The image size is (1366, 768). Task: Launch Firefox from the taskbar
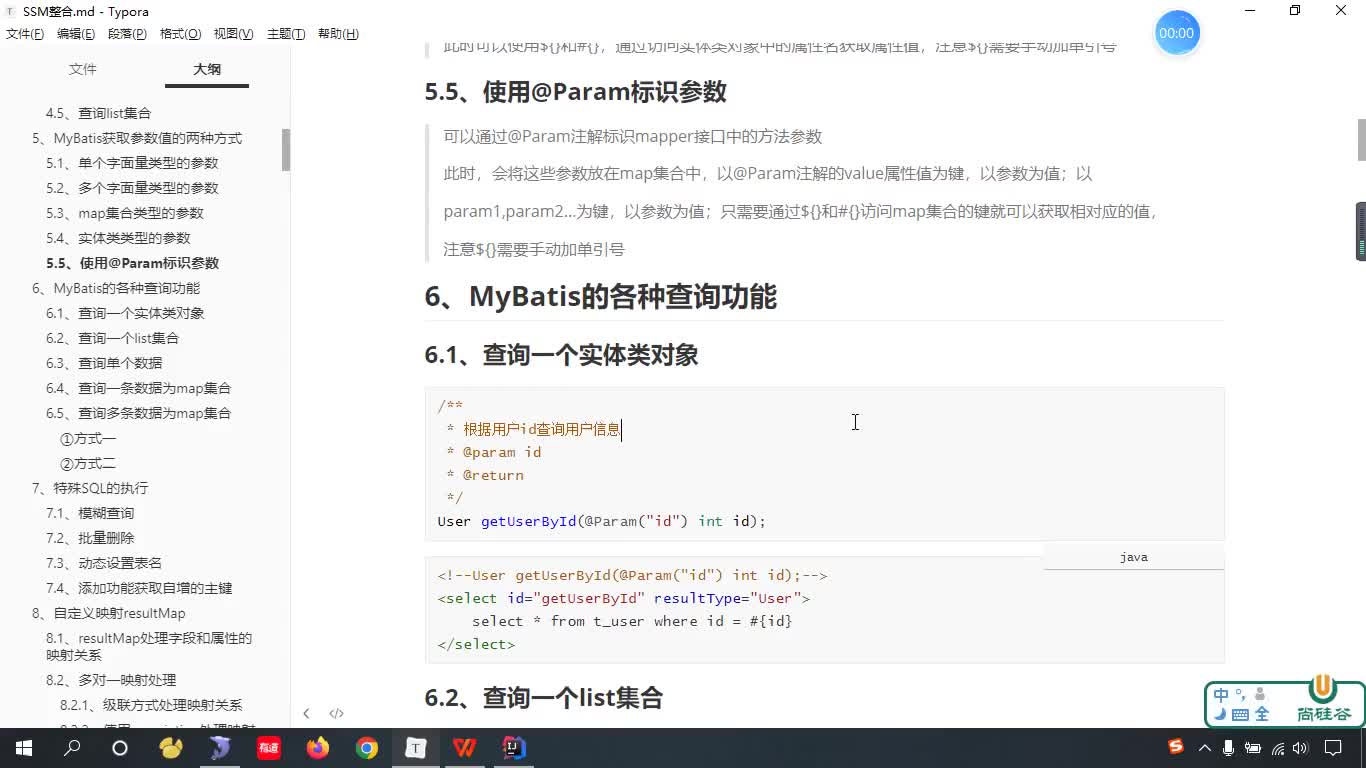click(318, 748)
